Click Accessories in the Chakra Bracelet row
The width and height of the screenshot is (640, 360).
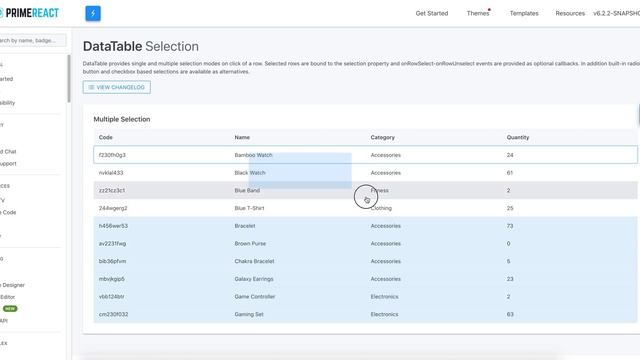386,261
